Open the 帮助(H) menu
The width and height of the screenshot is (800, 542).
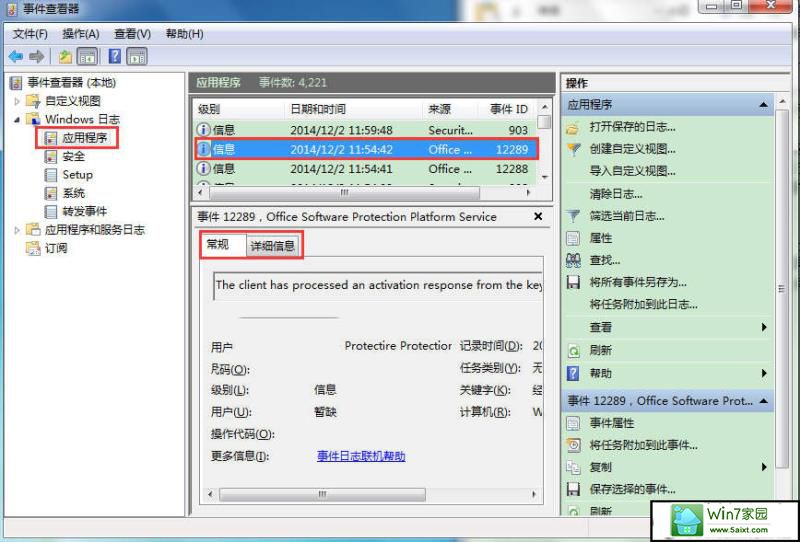184,34
